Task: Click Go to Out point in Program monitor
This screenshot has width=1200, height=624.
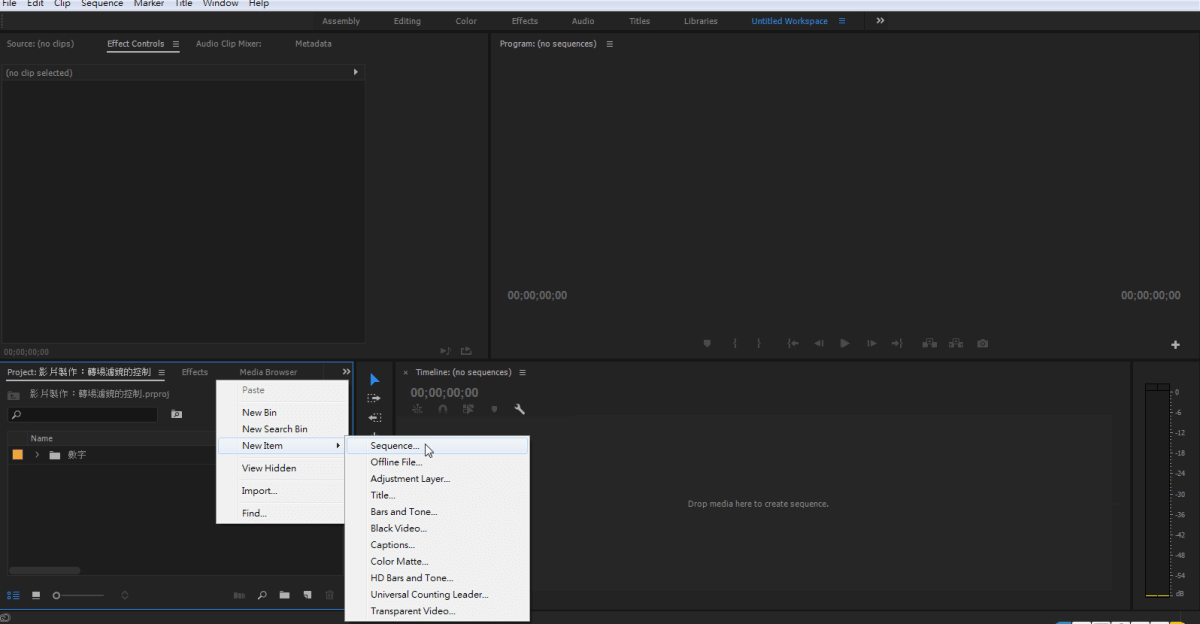Action: [x=897, y=343]
